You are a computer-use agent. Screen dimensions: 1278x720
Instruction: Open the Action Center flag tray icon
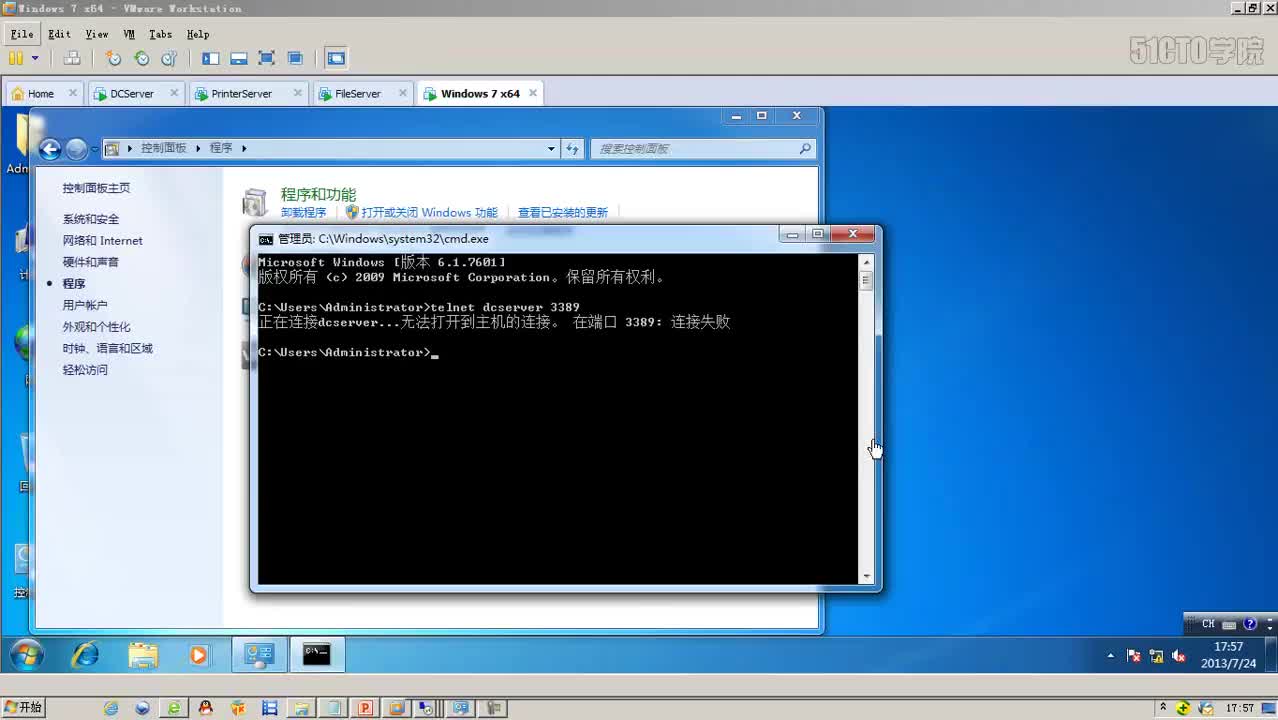point(1134,656)
